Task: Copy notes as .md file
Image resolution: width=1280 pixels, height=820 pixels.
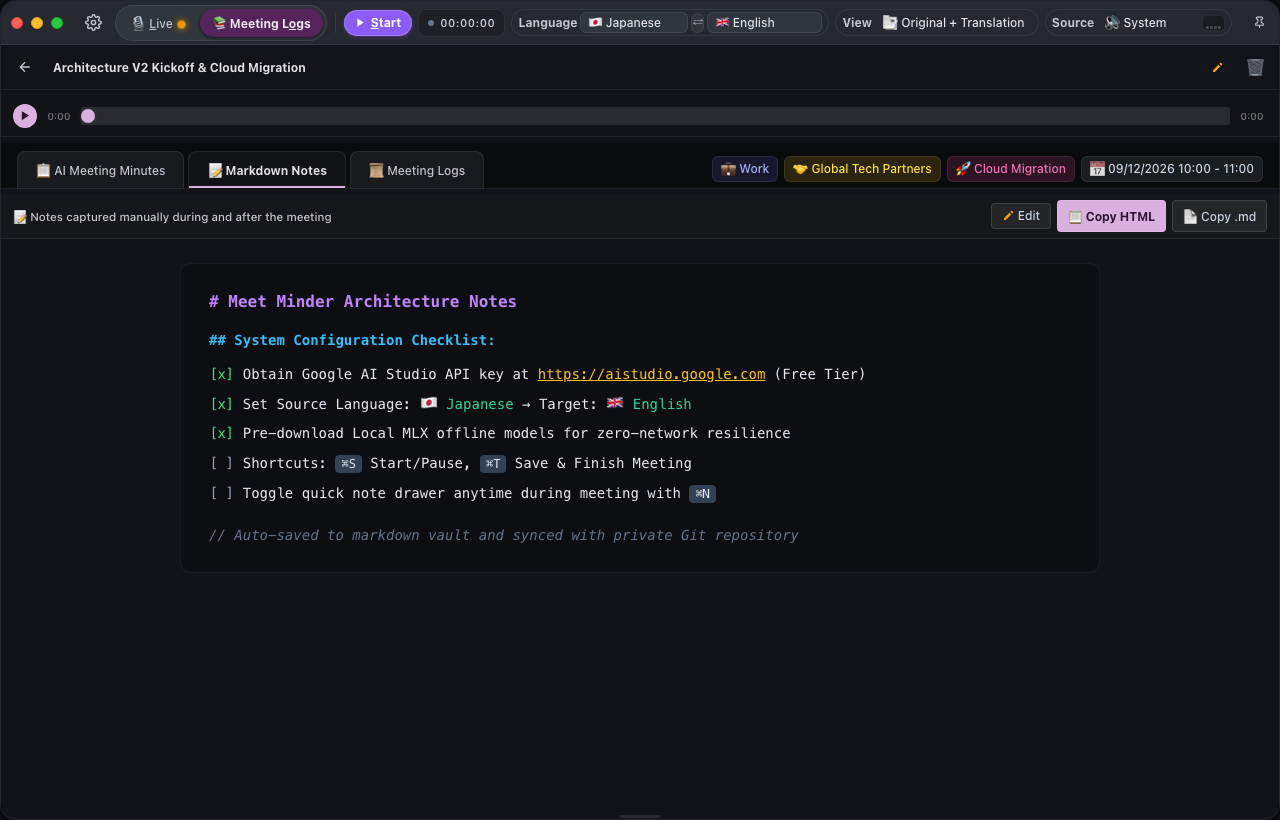Action: 1219,216
